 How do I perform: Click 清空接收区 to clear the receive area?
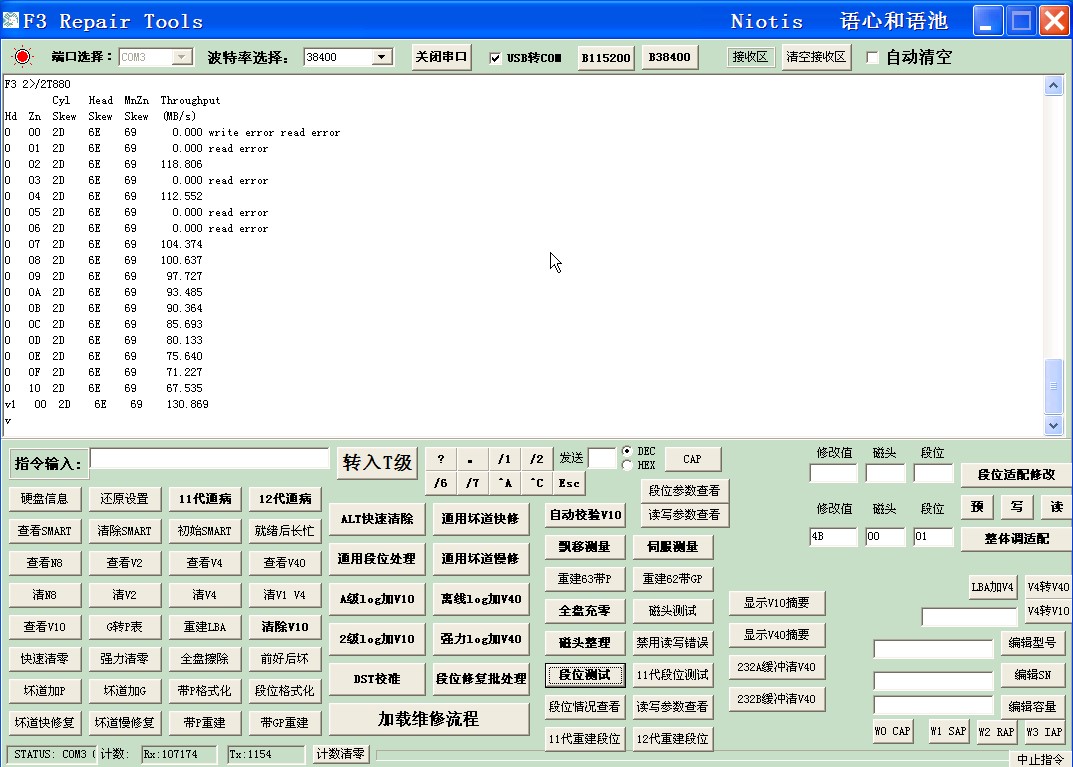[816, 57]
